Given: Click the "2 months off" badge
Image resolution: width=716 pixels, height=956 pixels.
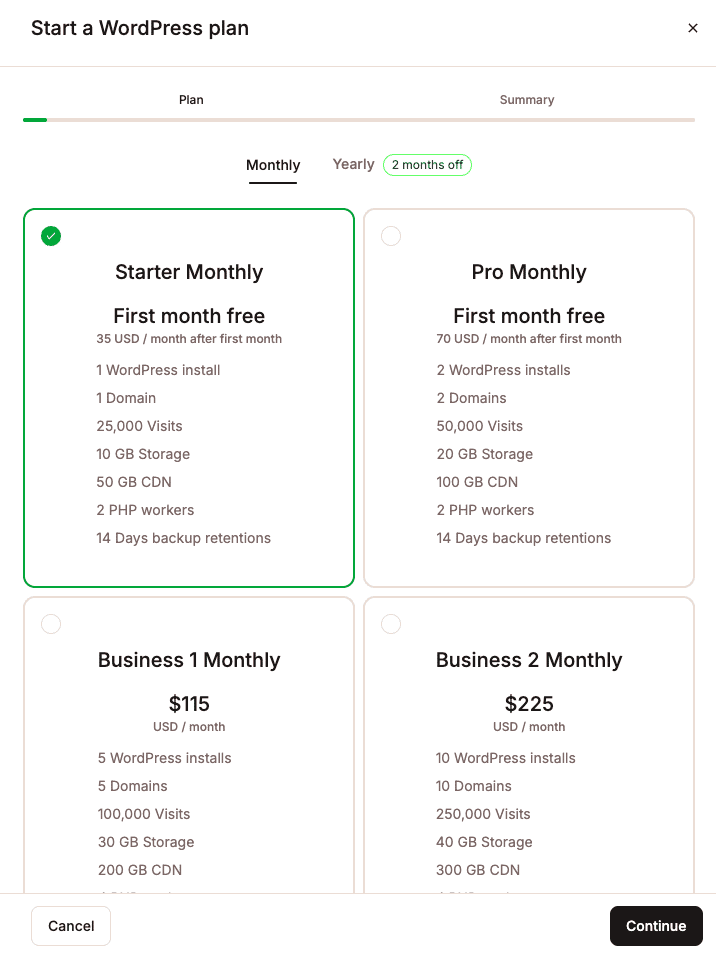Looking at the screenshot, I should (427, 165).
